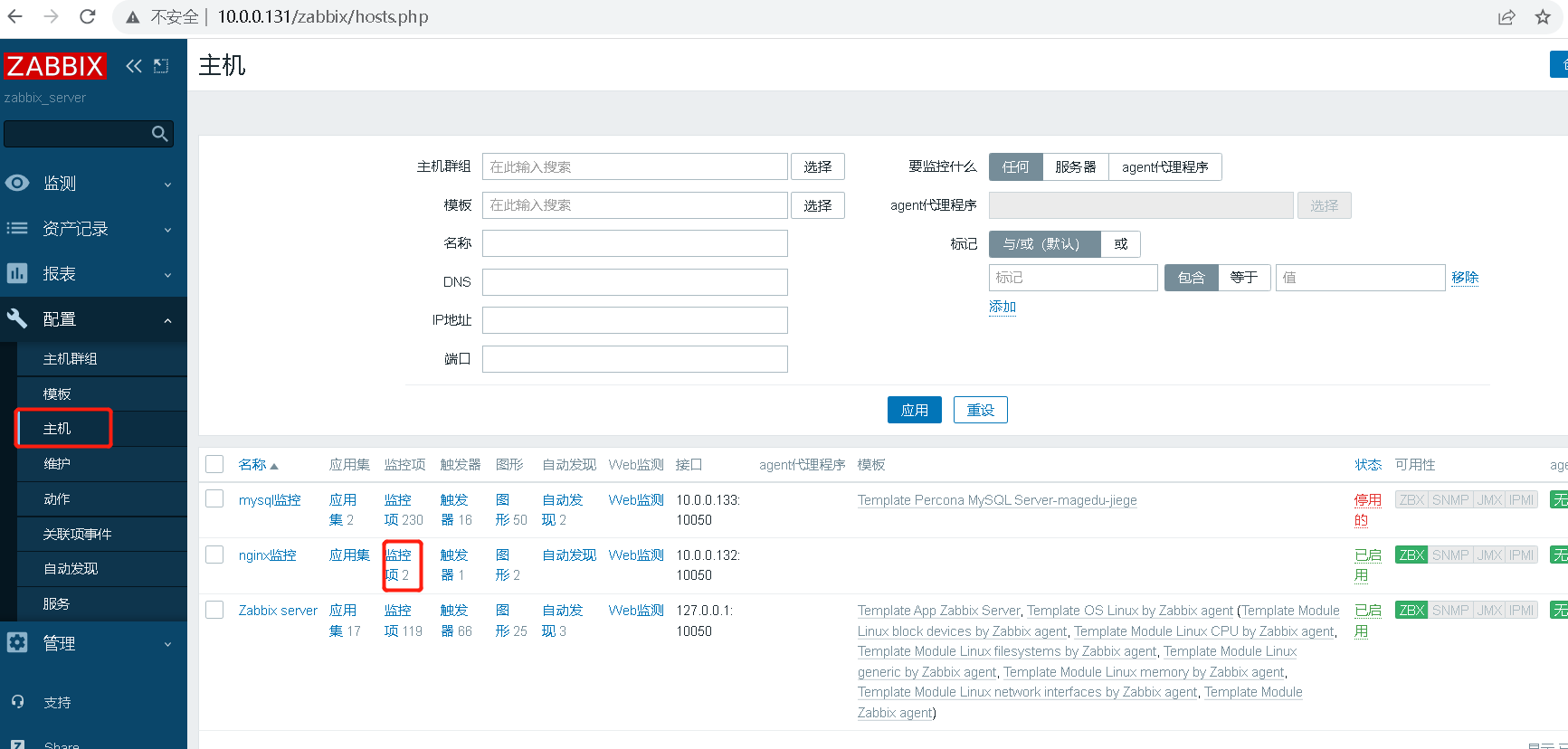Click the kiosk mode sidebar icon
Image resolution: width=1568 pixels, height=749 pixels.
(x=161, y=66)
